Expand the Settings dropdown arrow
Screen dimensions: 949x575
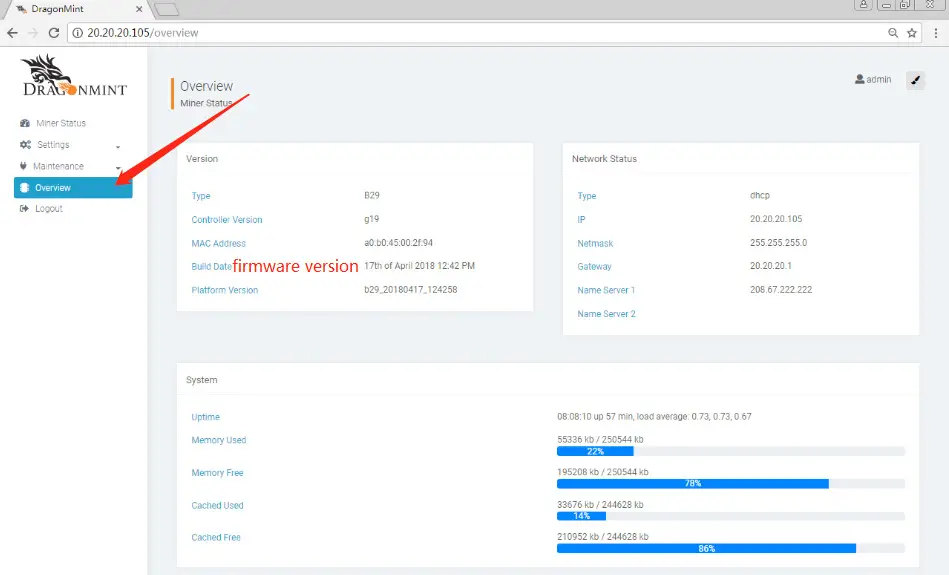tap(118, 146)
